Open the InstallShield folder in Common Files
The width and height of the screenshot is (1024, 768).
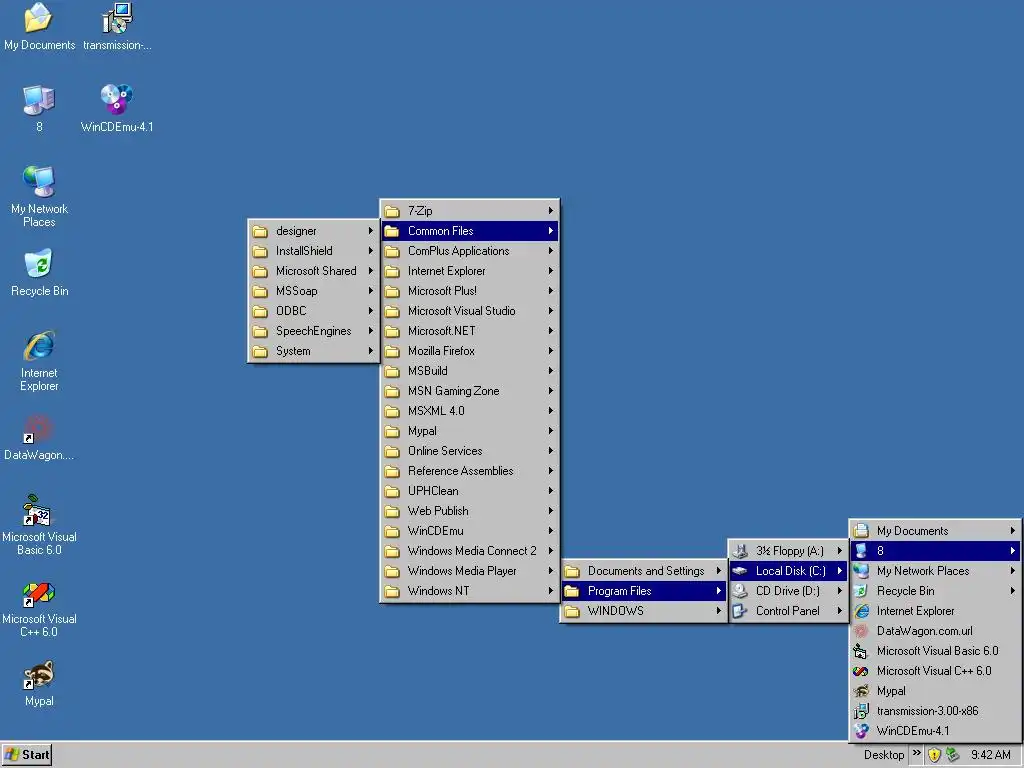pos(313,251)
